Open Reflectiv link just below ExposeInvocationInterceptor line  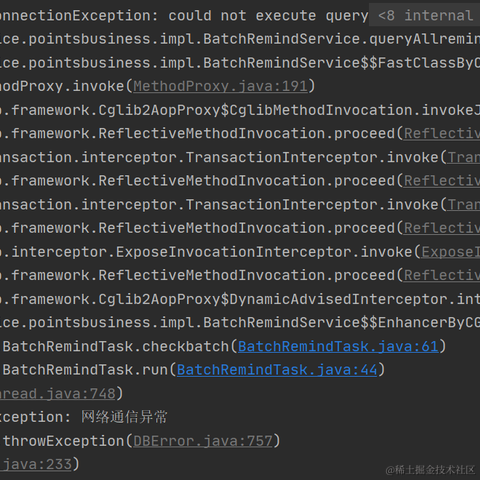442,276
